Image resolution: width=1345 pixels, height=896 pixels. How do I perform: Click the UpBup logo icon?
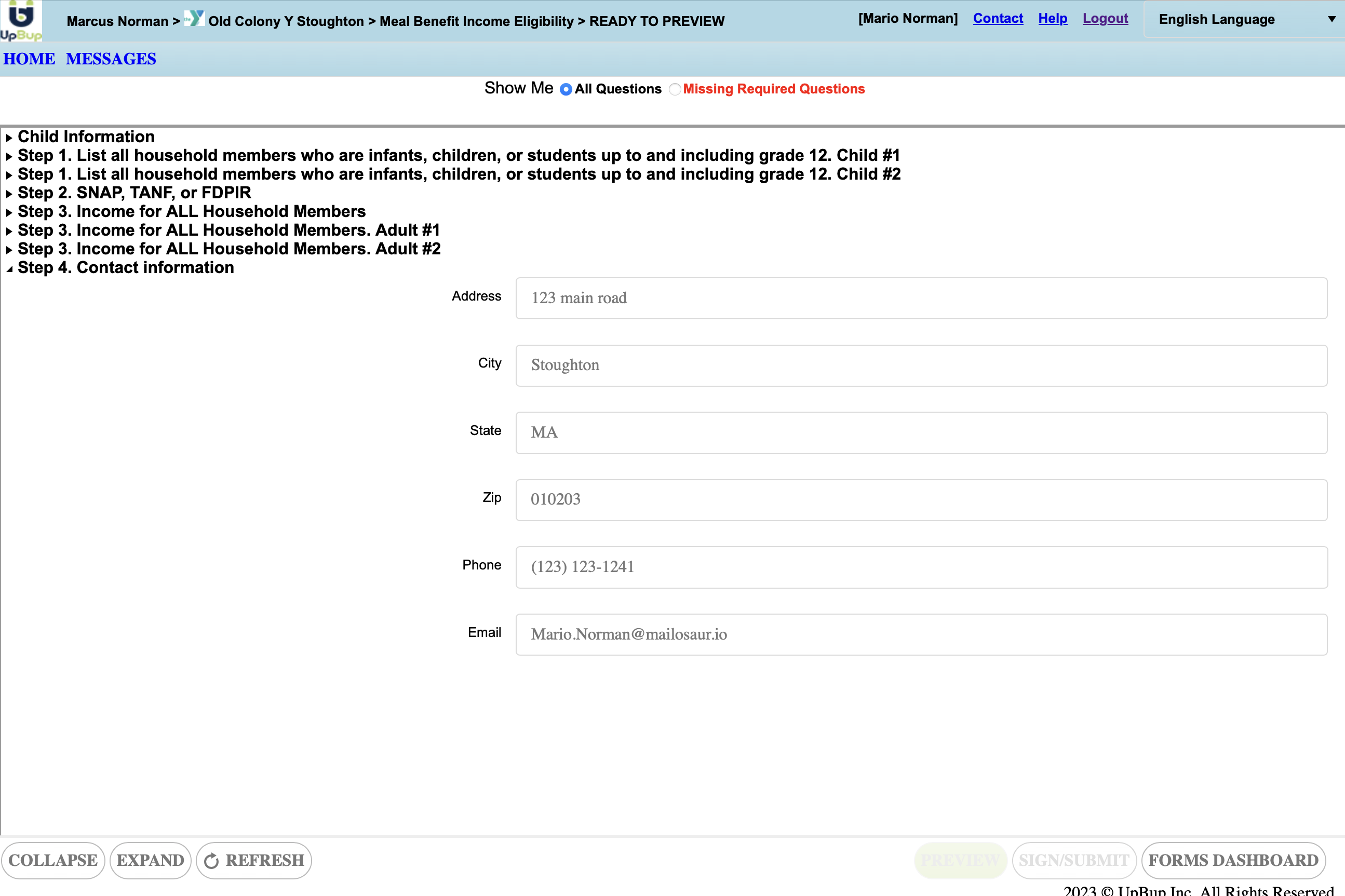coord(21,21)
